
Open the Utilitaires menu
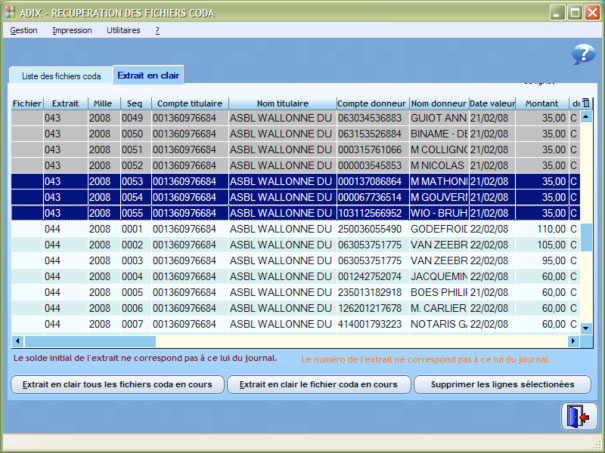click(123, 31)
